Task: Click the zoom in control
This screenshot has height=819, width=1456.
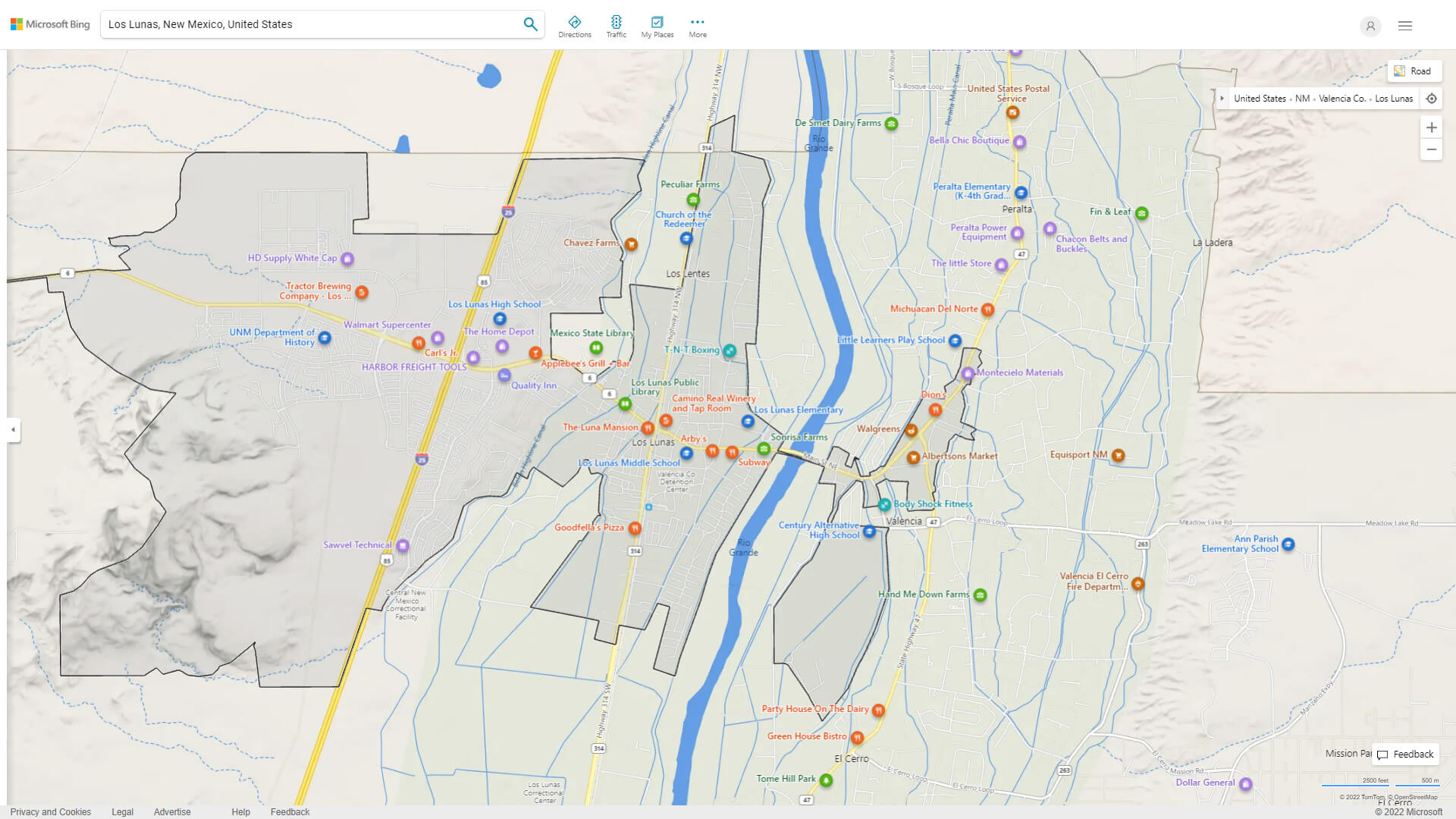Action: 1432,127
